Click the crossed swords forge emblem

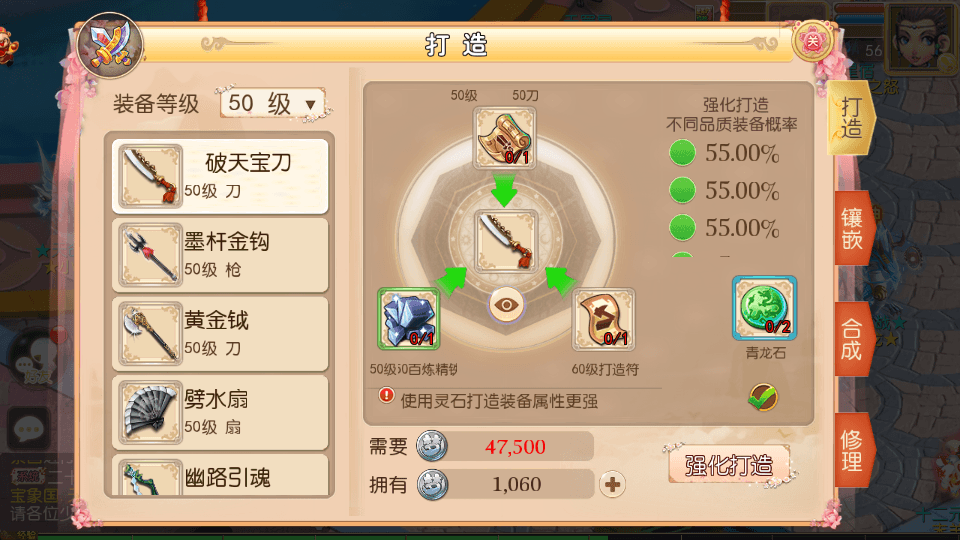[111, 46]
